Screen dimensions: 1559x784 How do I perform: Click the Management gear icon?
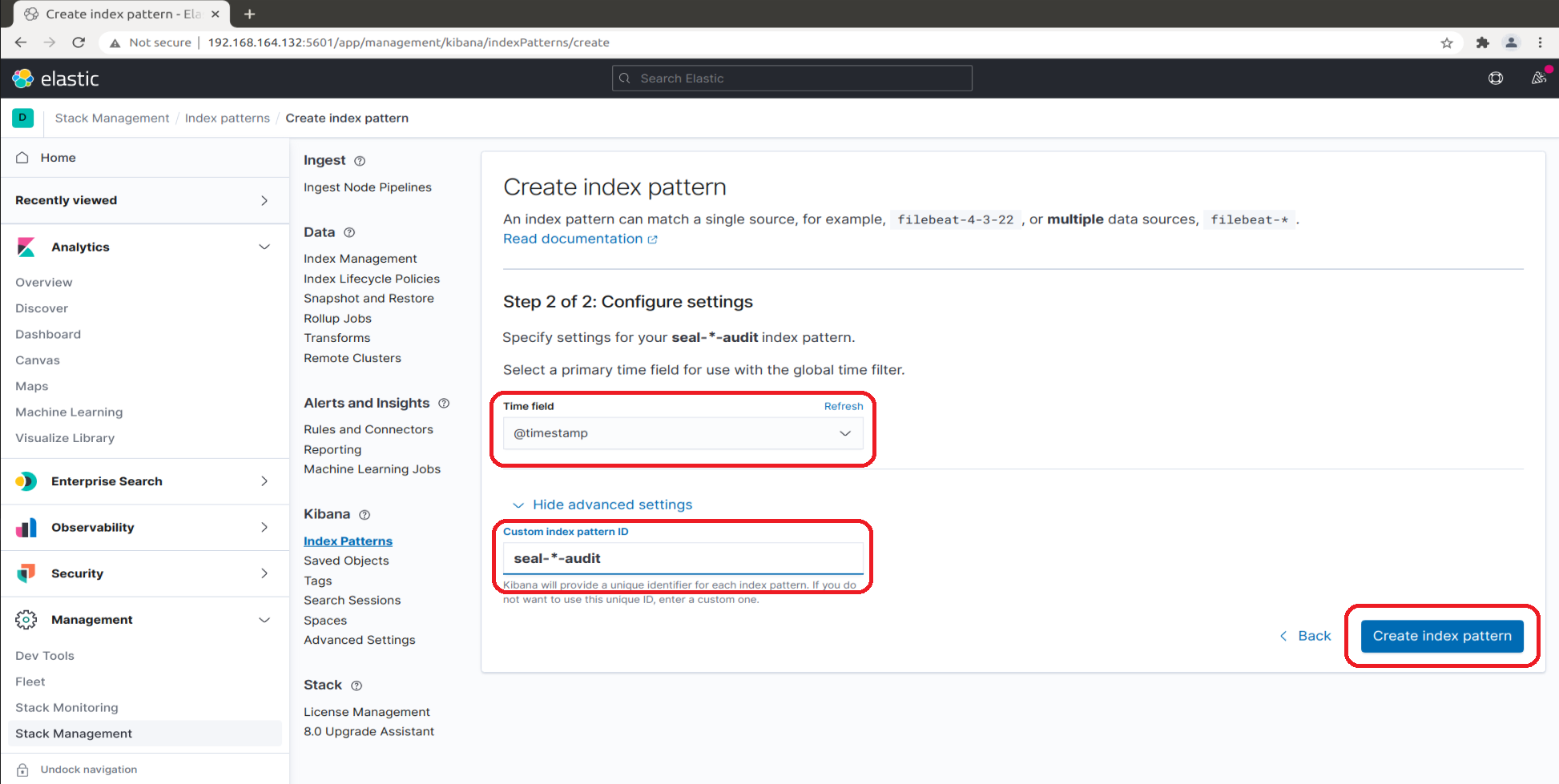tap(26, 619)
